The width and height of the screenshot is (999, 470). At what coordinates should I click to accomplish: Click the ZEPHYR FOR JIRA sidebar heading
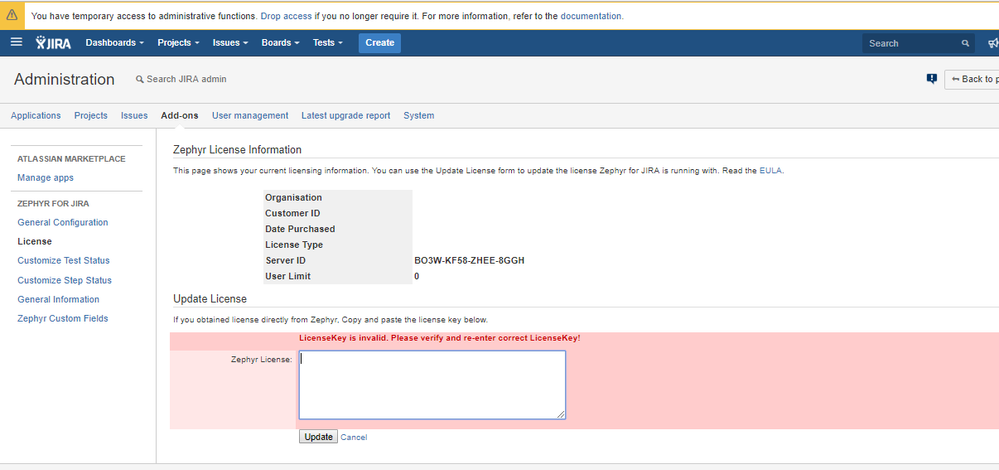point(53,204)
